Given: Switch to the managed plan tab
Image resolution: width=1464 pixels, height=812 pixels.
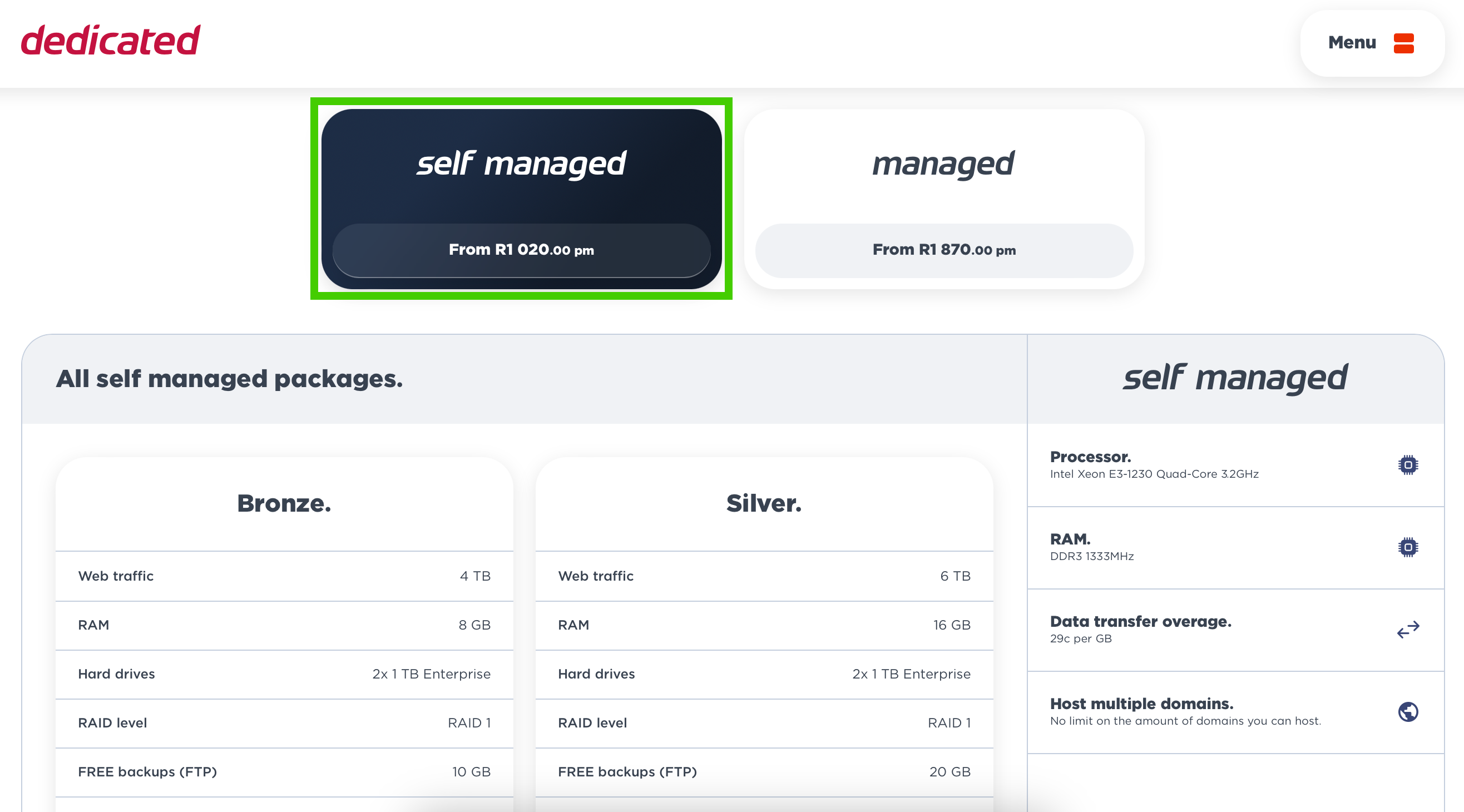Looking at the screenshot, I should (943, 164).
